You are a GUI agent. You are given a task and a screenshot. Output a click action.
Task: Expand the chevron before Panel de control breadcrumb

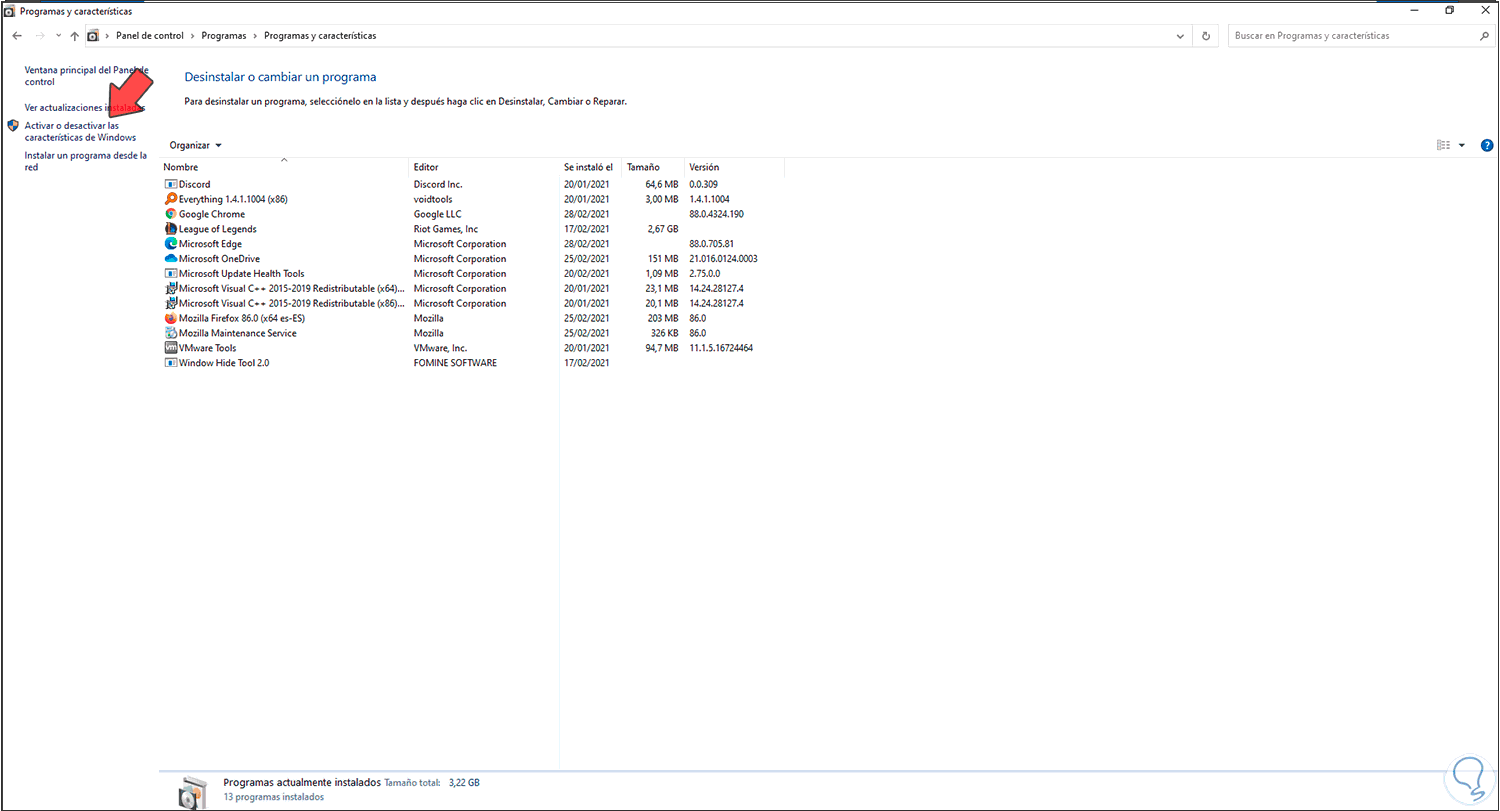(107, 36)
